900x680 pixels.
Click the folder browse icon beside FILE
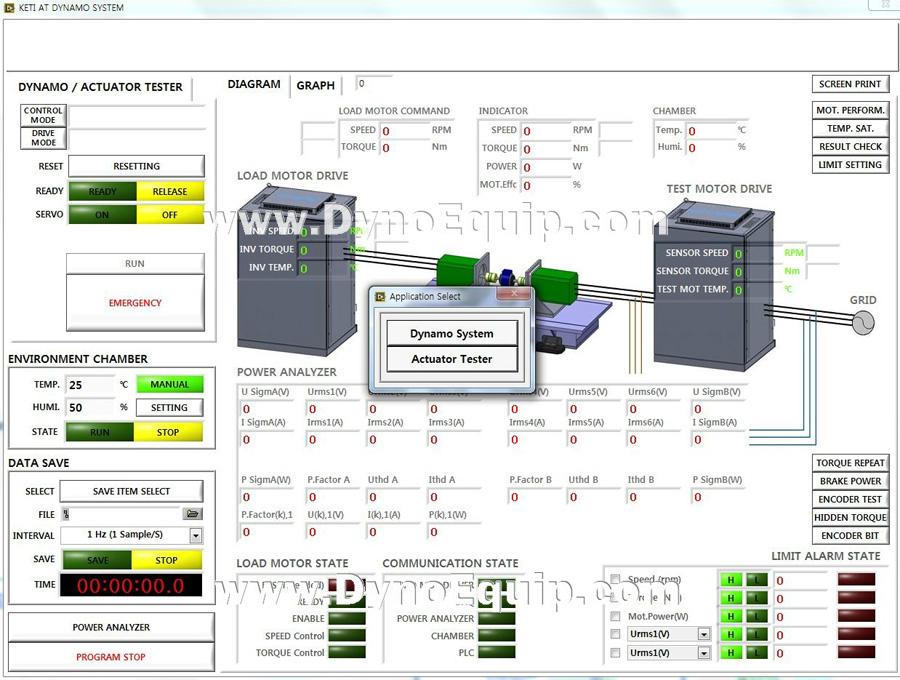(x=193, y=514)
